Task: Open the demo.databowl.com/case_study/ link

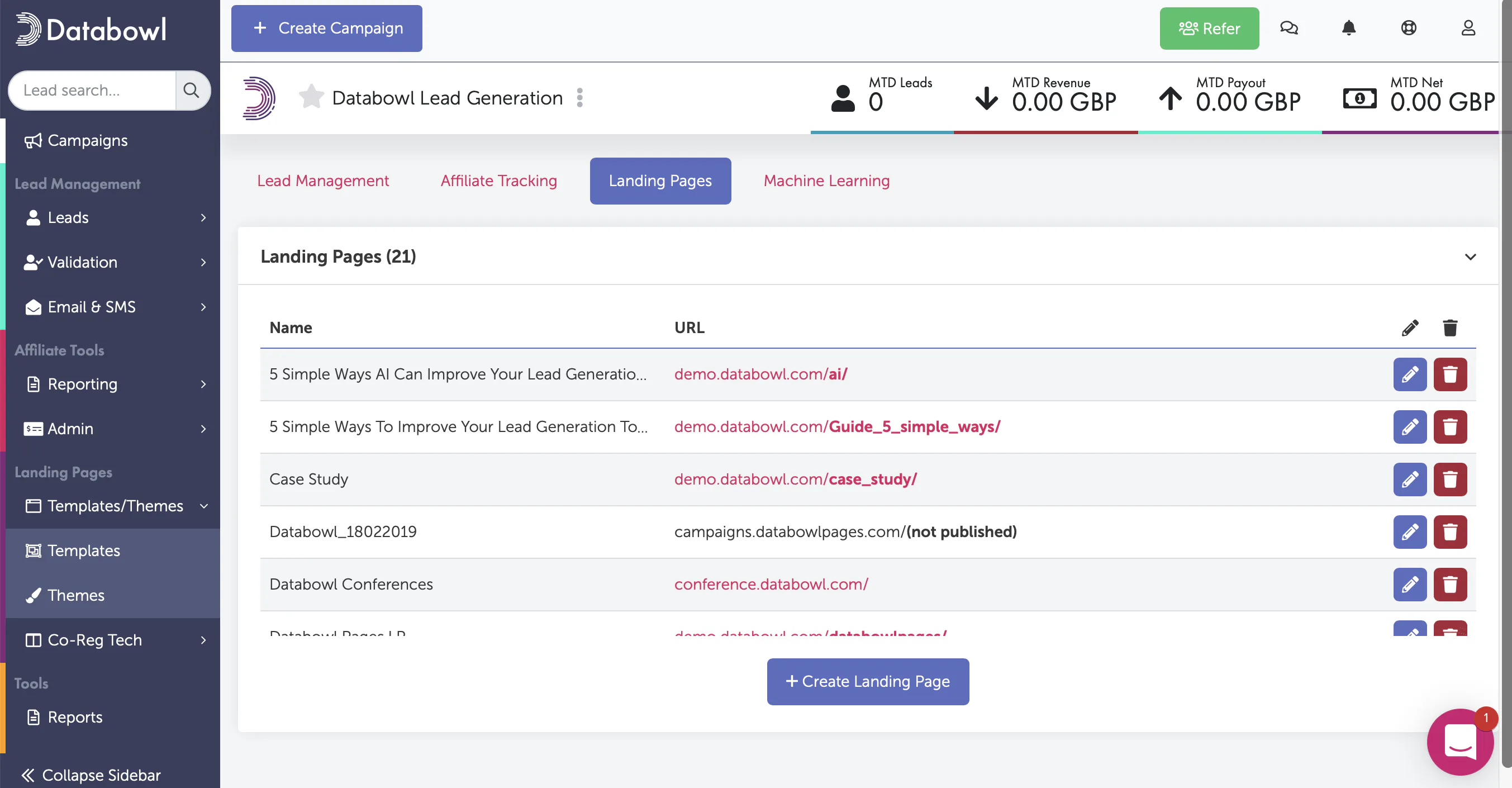Action: click(795, 480)
